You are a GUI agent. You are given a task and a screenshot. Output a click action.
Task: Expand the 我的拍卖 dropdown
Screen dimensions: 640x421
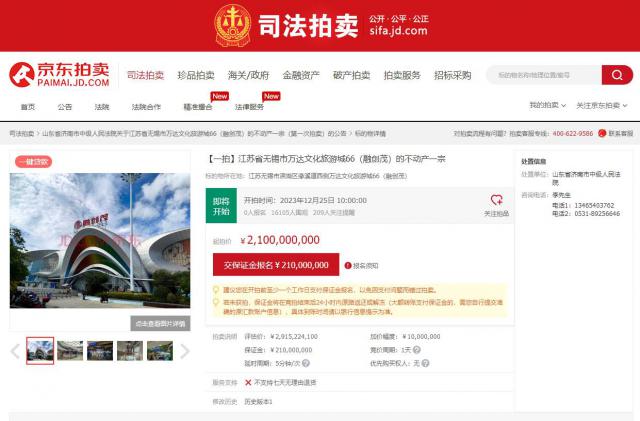click(x=548, y=105)
